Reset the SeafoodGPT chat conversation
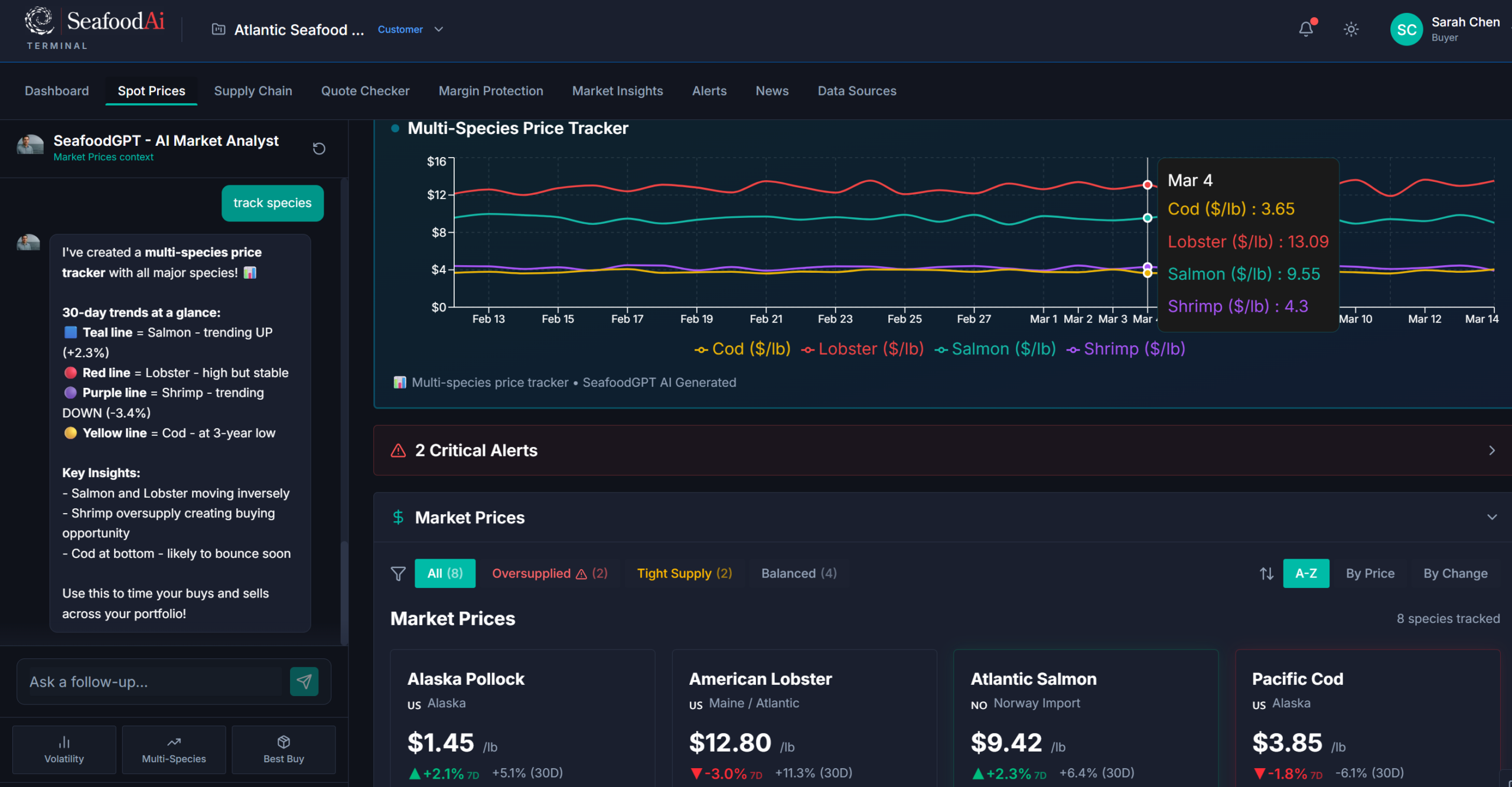This screenshot has height=787, width=1512. tap(319, 148)
